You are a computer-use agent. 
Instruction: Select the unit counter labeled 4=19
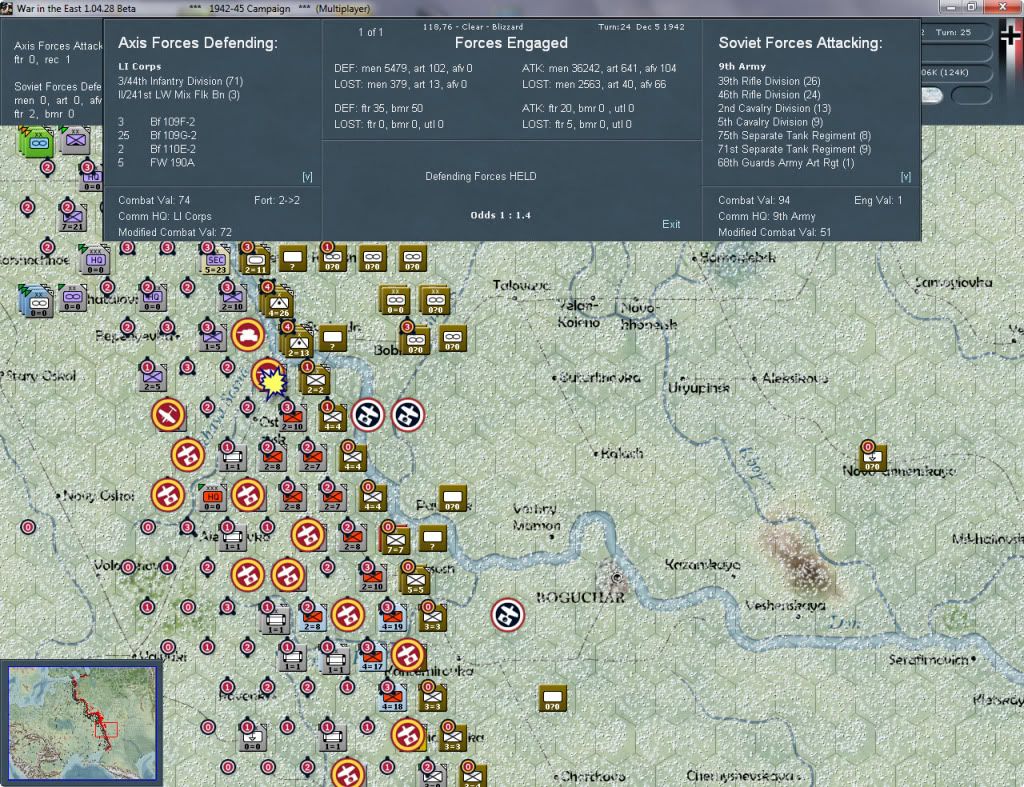pos(392,617)
